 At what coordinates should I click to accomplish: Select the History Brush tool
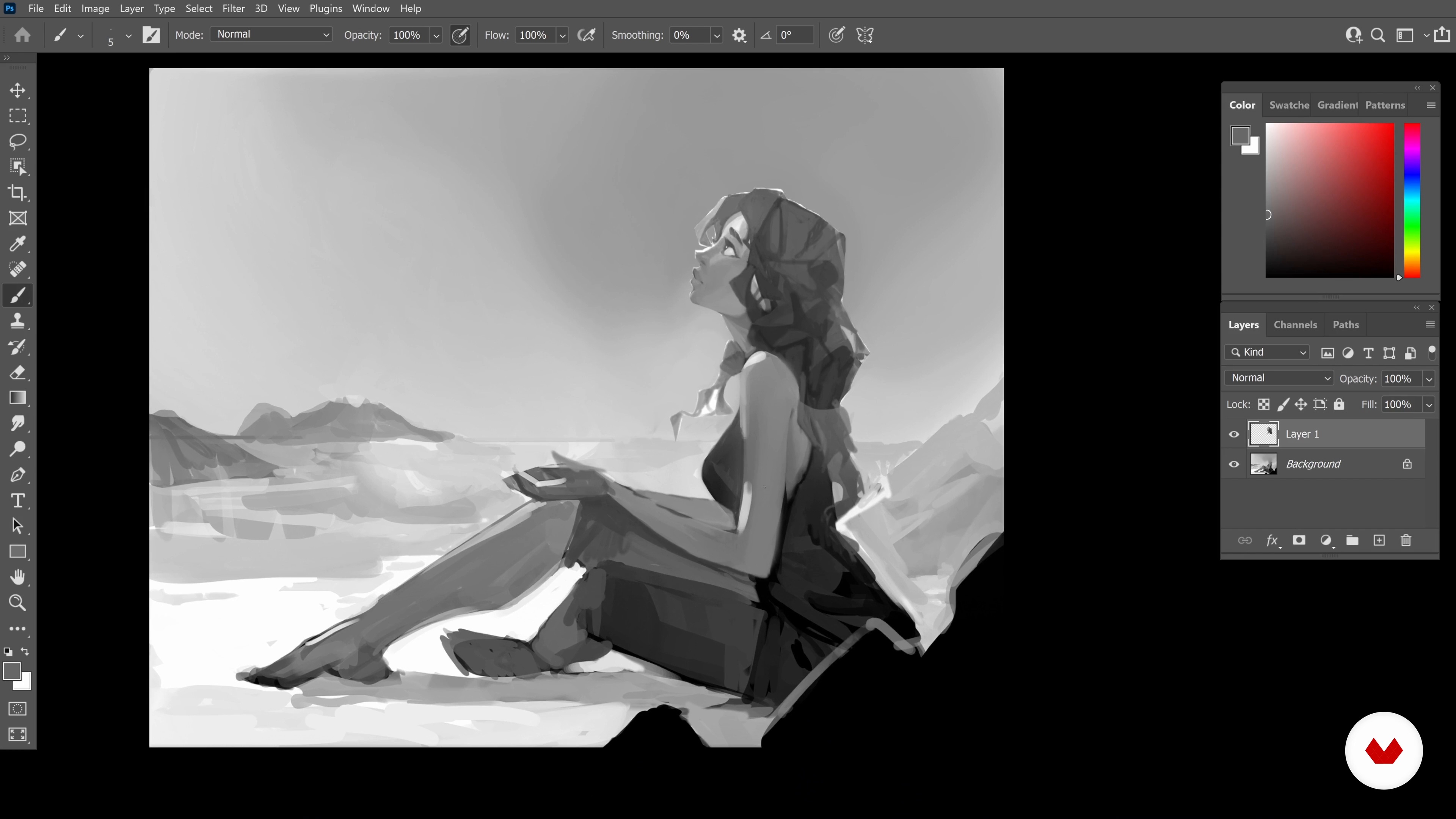point(17,347)
